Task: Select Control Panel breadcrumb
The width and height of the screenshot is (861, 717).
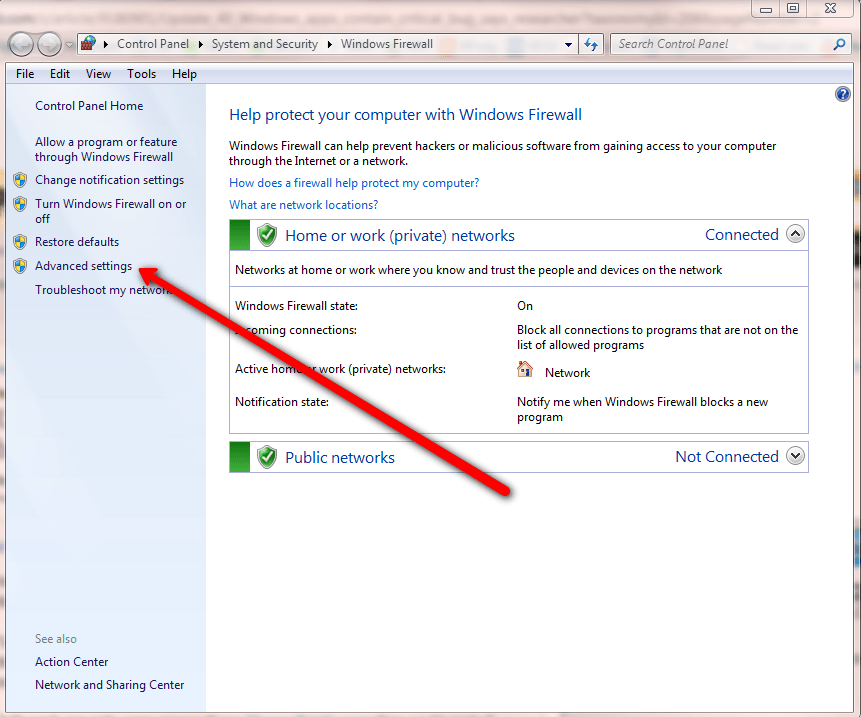Action: click(x=153, y=44)
